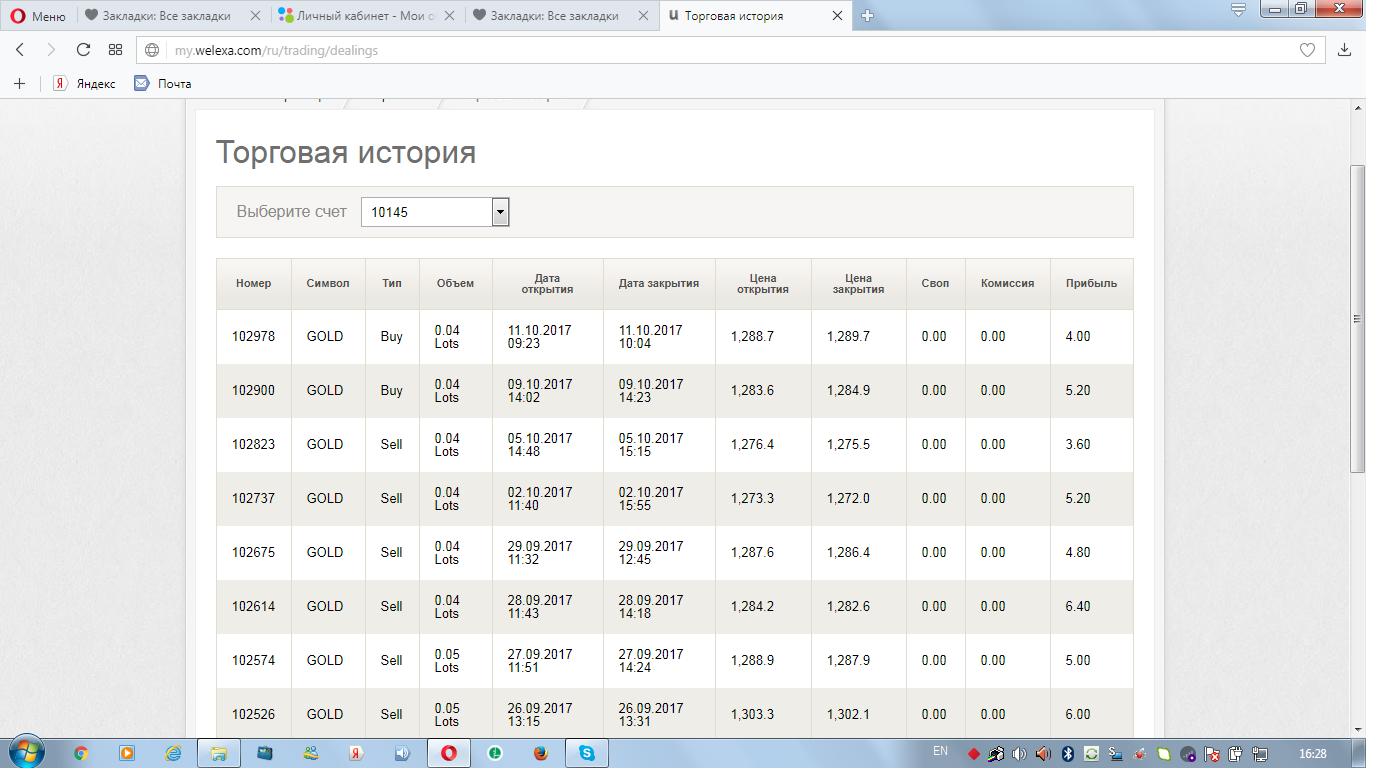Open a new tab with plus button

867,16
